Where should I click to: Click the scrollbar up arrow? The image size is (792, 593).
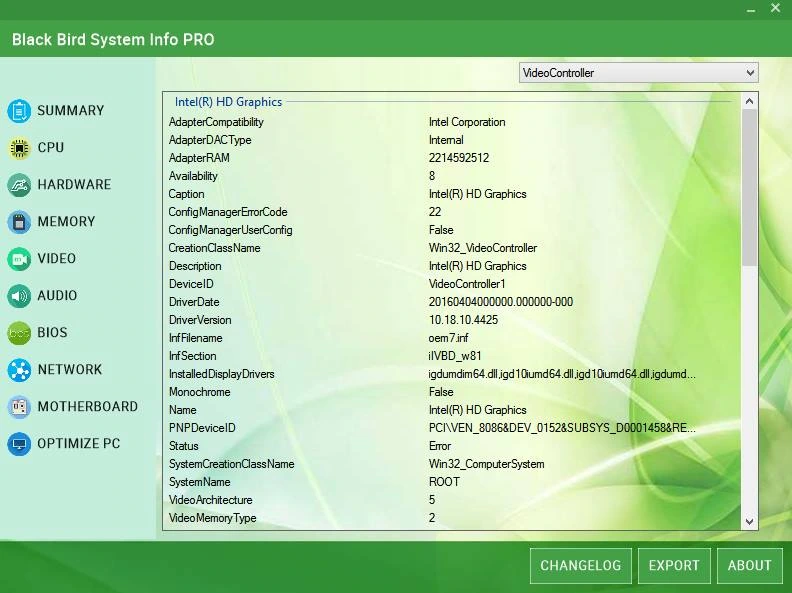point(750,102)
